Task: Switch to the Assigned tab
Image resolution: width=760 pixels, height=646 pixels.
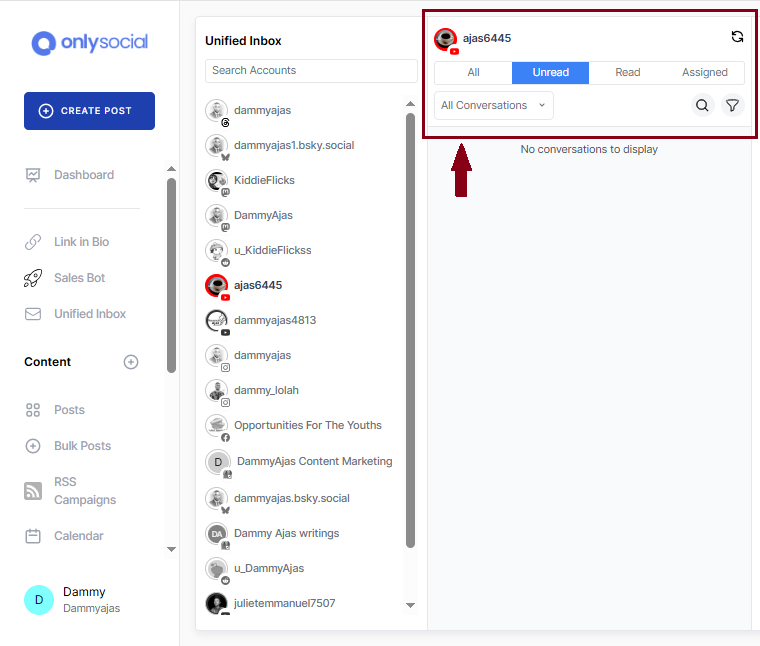Action: coord(705,73)
